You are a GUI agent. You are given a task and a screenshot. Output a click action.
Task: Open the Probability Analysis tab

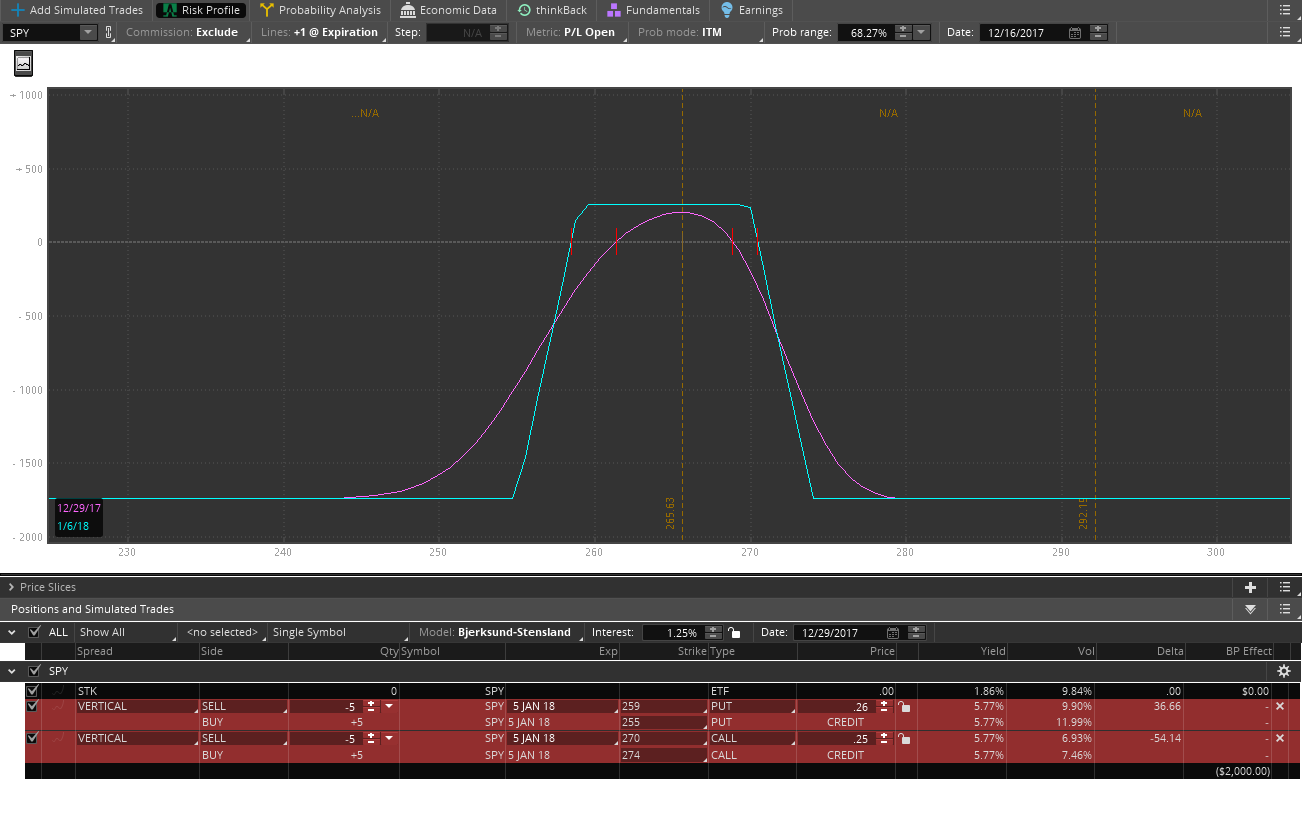point(320,10)
